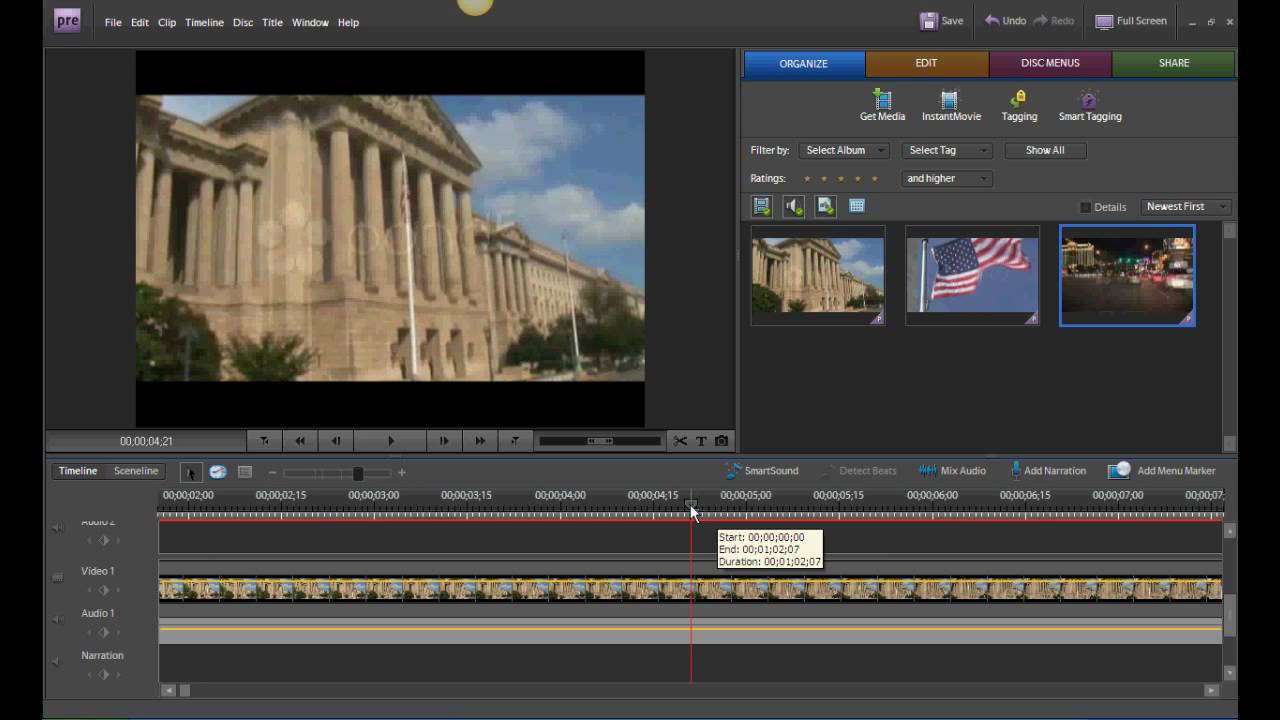Screen dimensions: 1280x720
Task: Enter Full Screen mode
Action: pyautogui.click(x=1131, y=21)
